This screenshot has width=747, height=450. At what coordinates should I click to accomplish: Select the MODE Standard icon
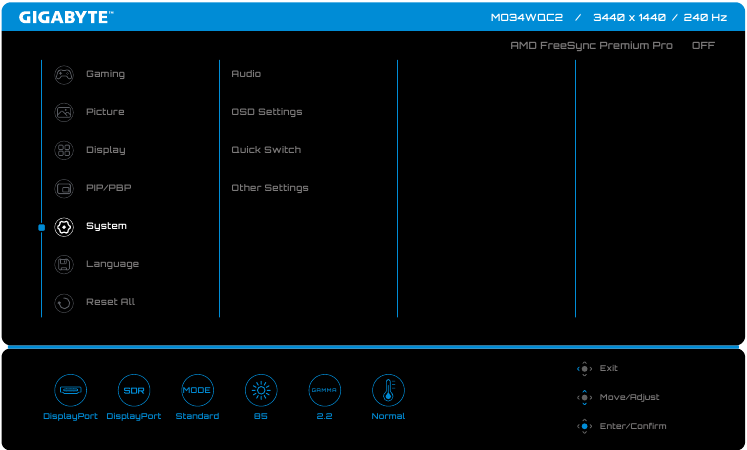point(197,390)
